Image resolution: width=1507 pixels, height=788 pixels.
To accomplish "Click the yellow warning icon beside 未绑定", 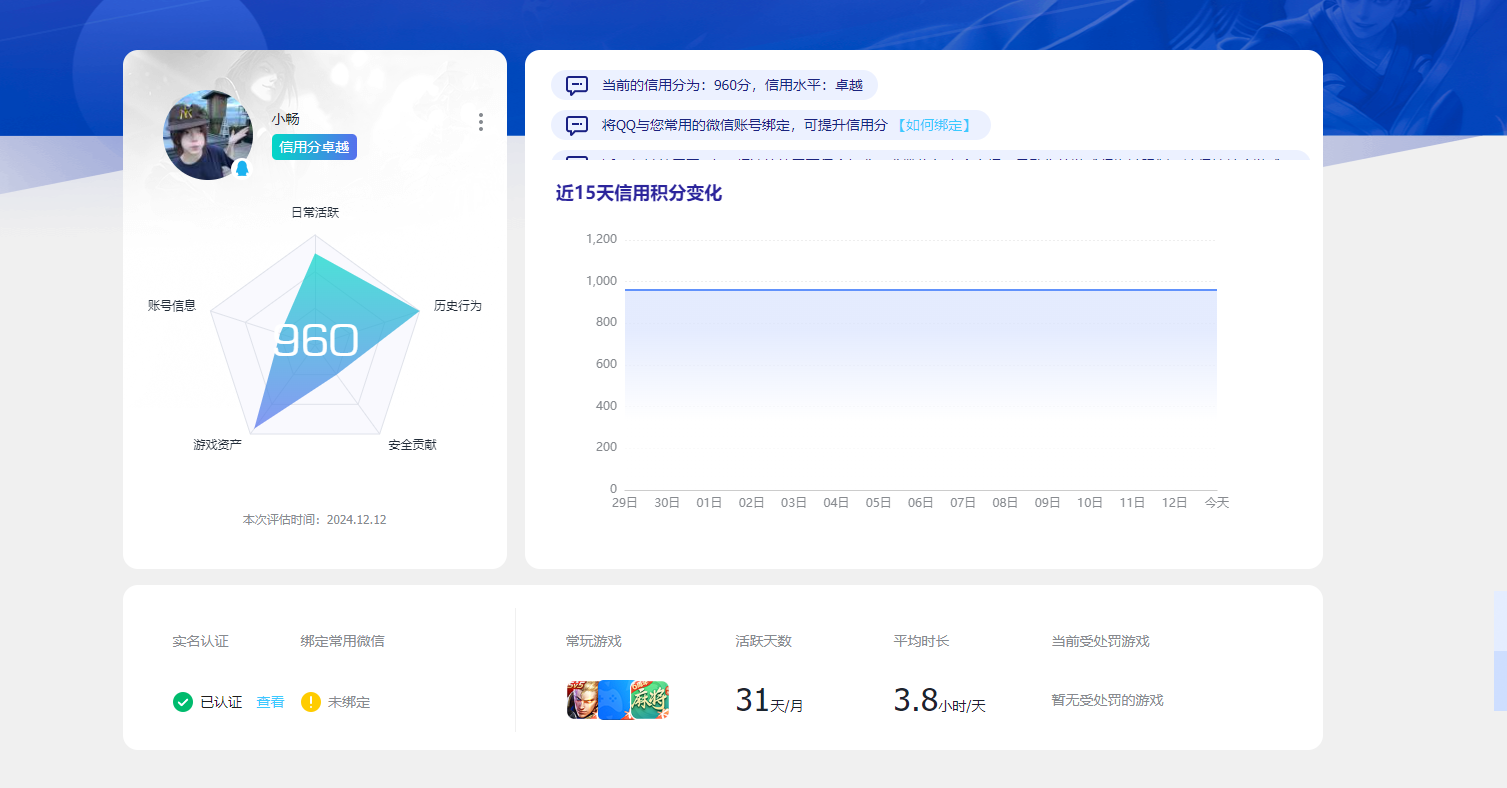I will tap(311, 702).
